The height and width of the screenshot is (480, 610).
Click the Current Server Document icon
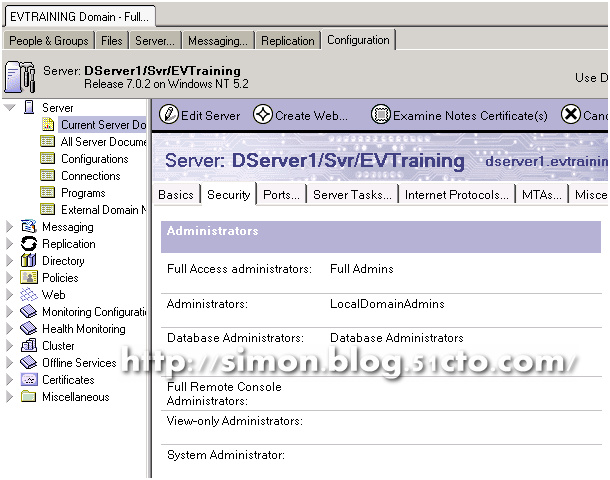47,124
